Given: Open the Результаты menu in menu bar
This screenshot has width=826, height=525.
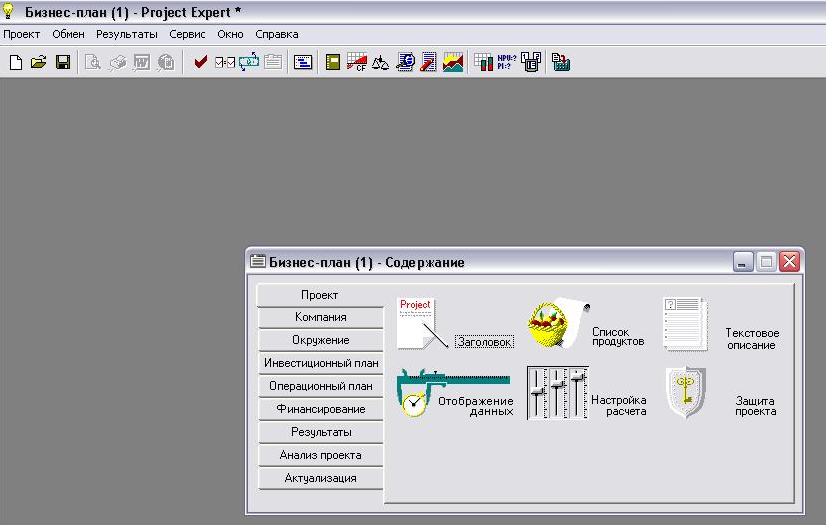Looking at the screenshot, I should tap(126, 34).
